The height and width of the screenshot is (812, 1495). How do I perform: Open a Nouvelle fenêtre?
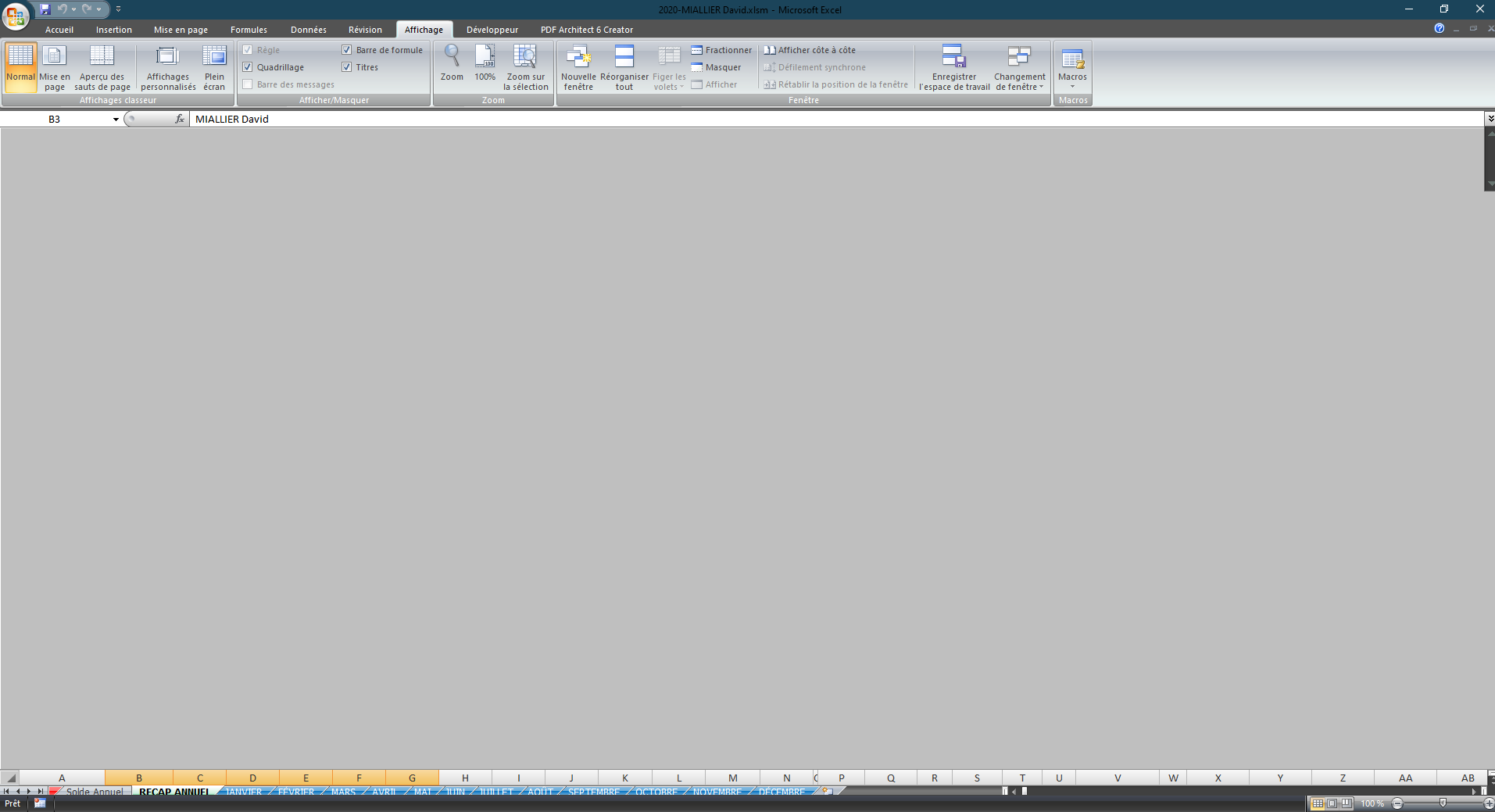tap(578, 67)
